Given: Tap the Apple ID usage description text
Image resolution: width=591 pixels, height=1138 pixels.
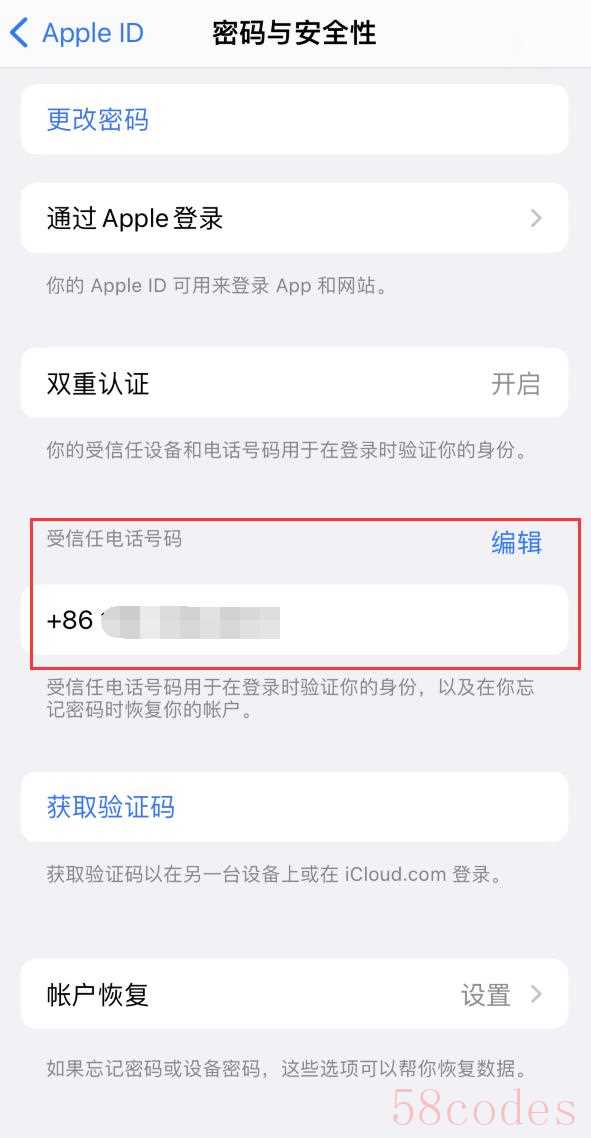Looking at the screenshot, I should click(216, 286).
